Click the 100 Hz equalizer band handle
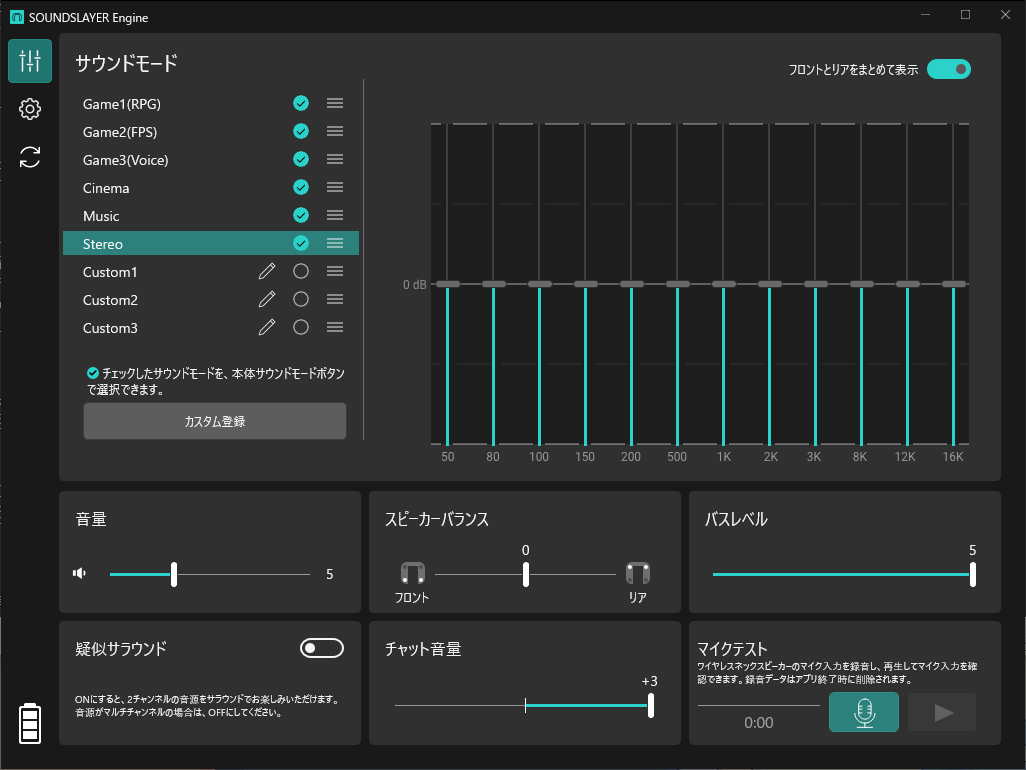The width and height of the screenshot is (1026, 770). point(539,284)
